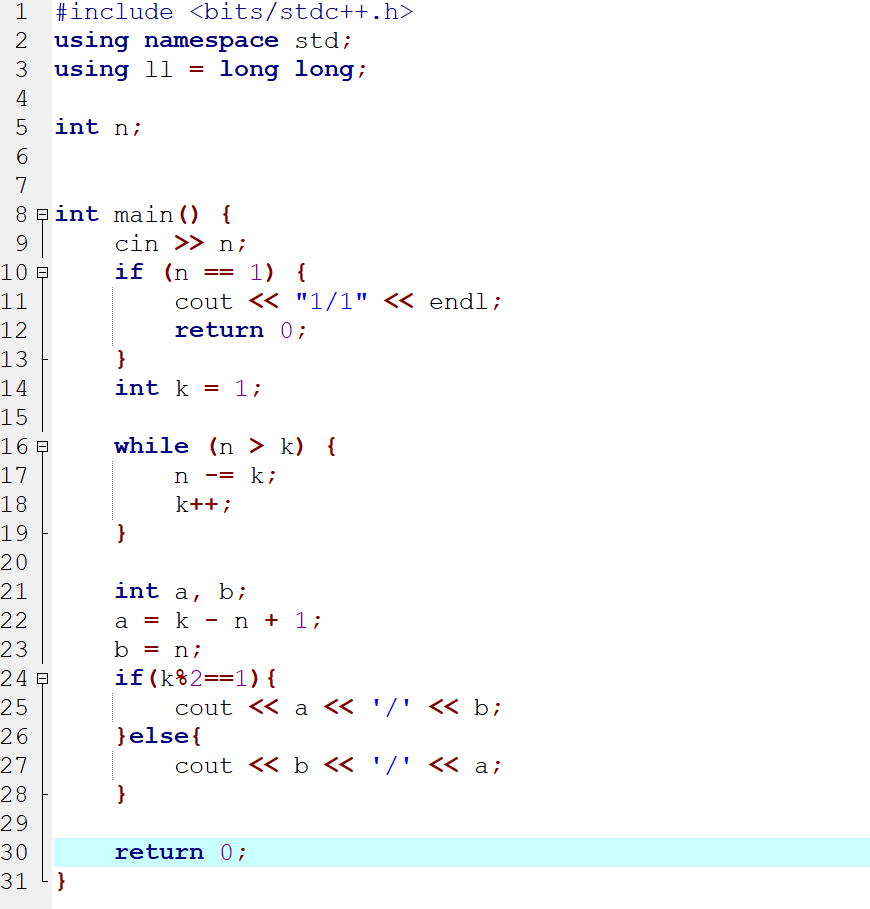Screen dimensions: 870x909
Task: Click on 'int k = 1;' statement
Action: pyautogui.click(x=188, y=388)
